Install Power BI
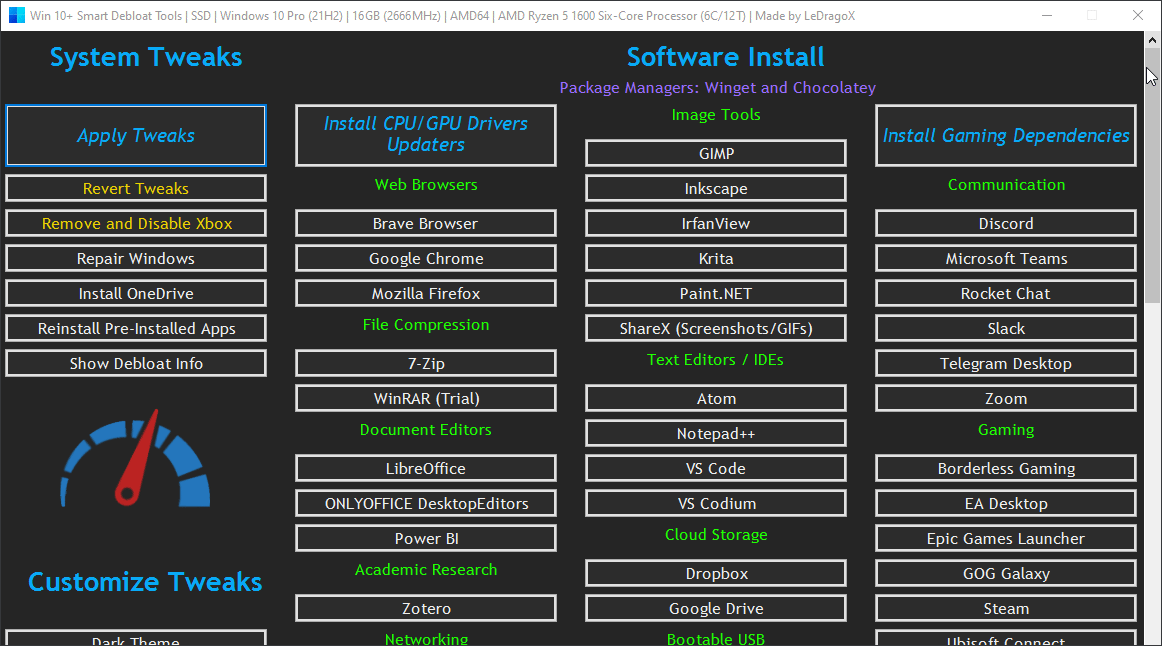 pyautogui.click(x=426, y=539)
